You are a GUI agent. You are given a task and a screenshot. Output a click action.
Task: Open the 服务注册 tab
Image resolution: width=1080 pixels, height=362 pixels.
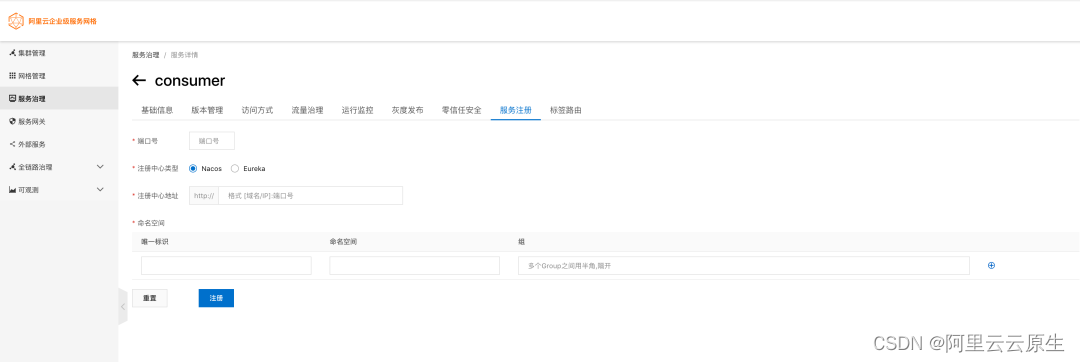516,110
